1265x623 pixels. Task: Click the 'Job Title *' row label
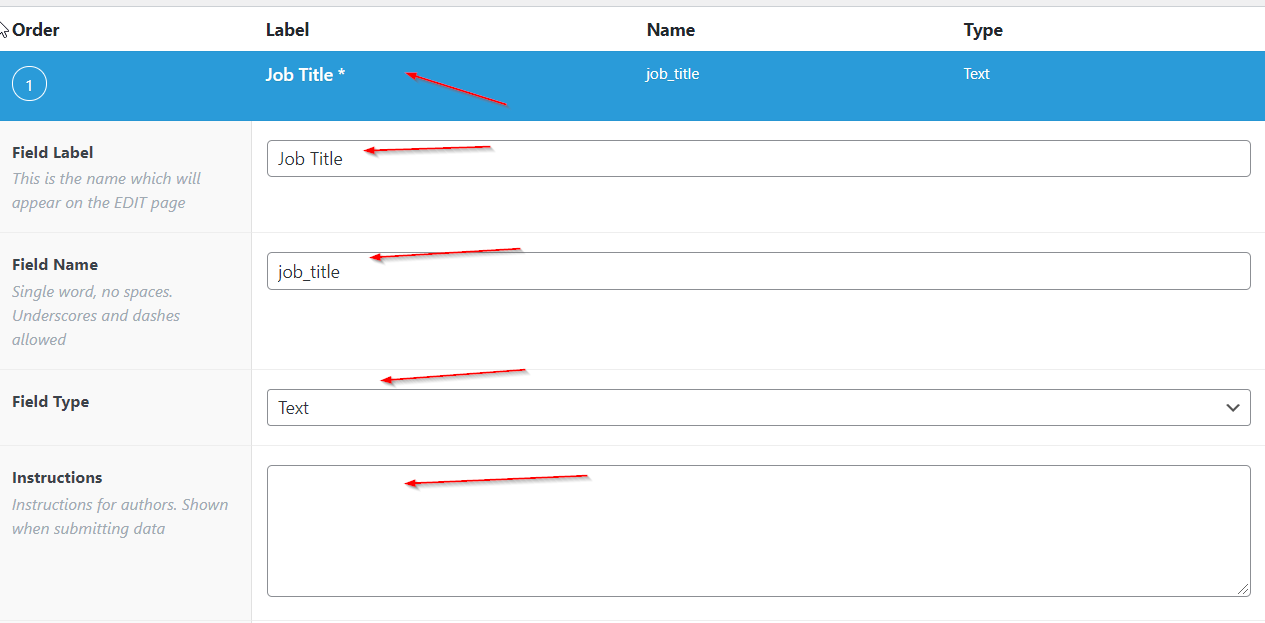[x=305, y=74]
